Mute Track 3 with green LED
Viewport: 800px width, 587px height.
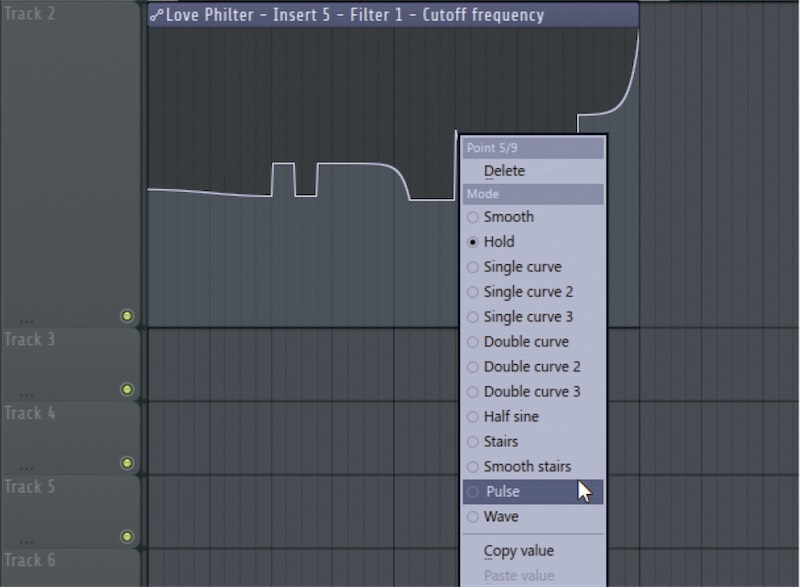point(127,390)
